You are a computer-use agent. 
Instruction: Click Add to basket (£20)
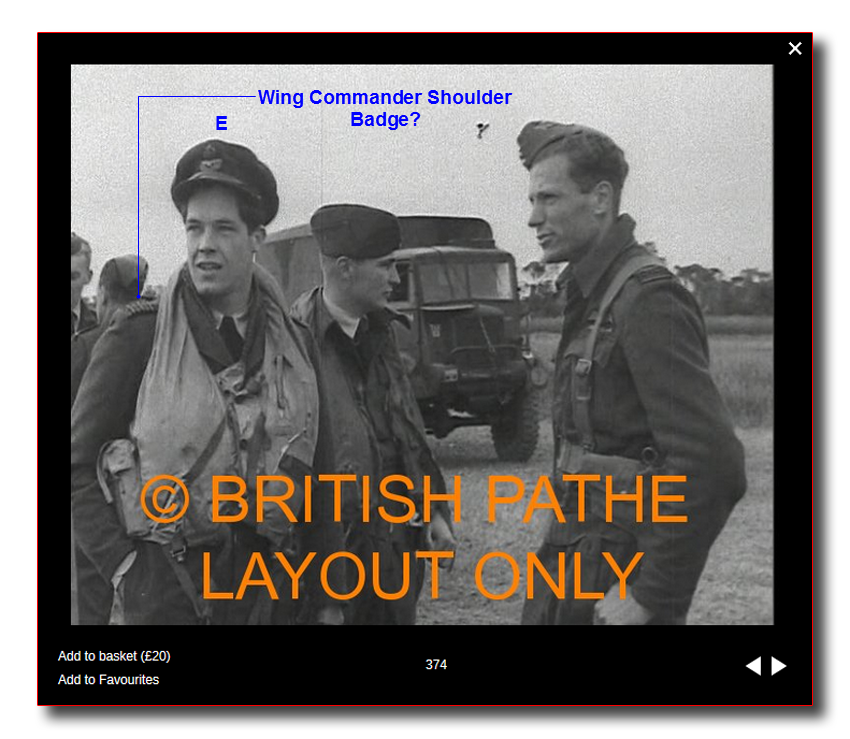pos(114,656)
